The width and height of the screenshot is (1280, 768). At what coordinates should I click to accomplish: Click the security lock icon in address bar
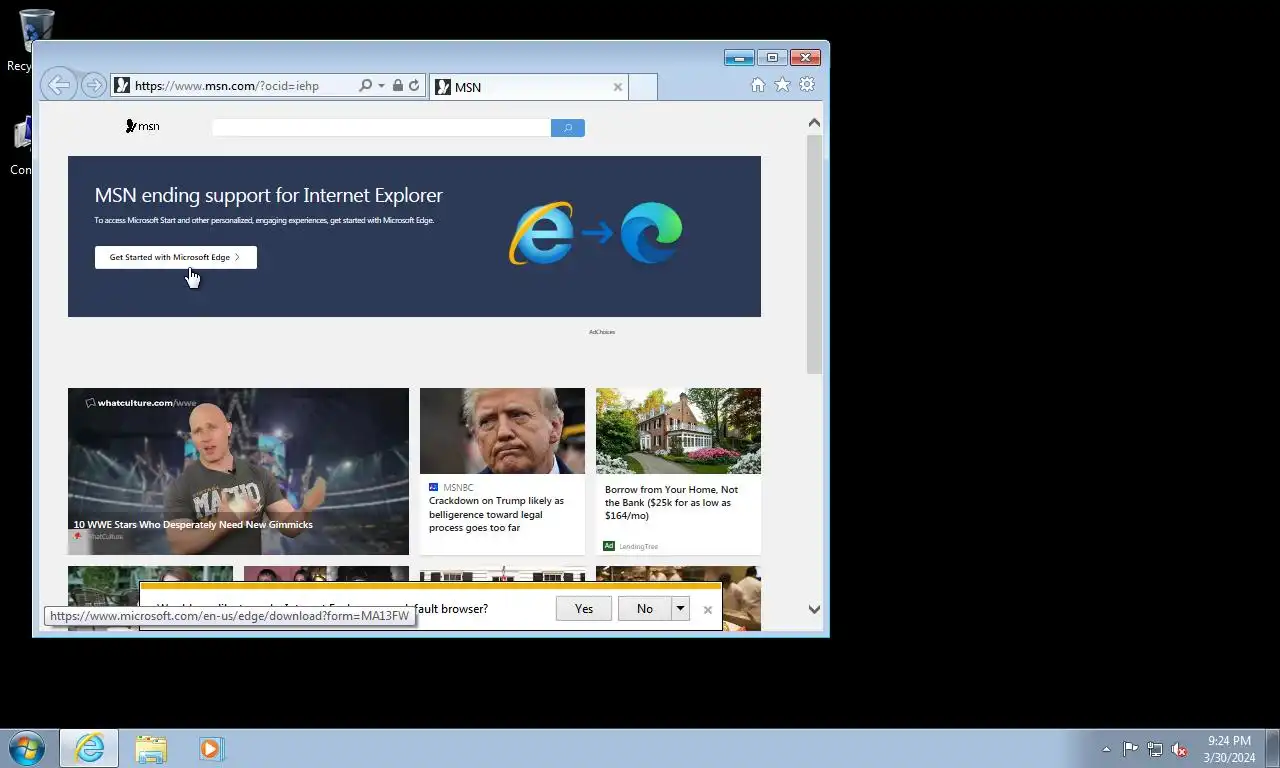398,86
